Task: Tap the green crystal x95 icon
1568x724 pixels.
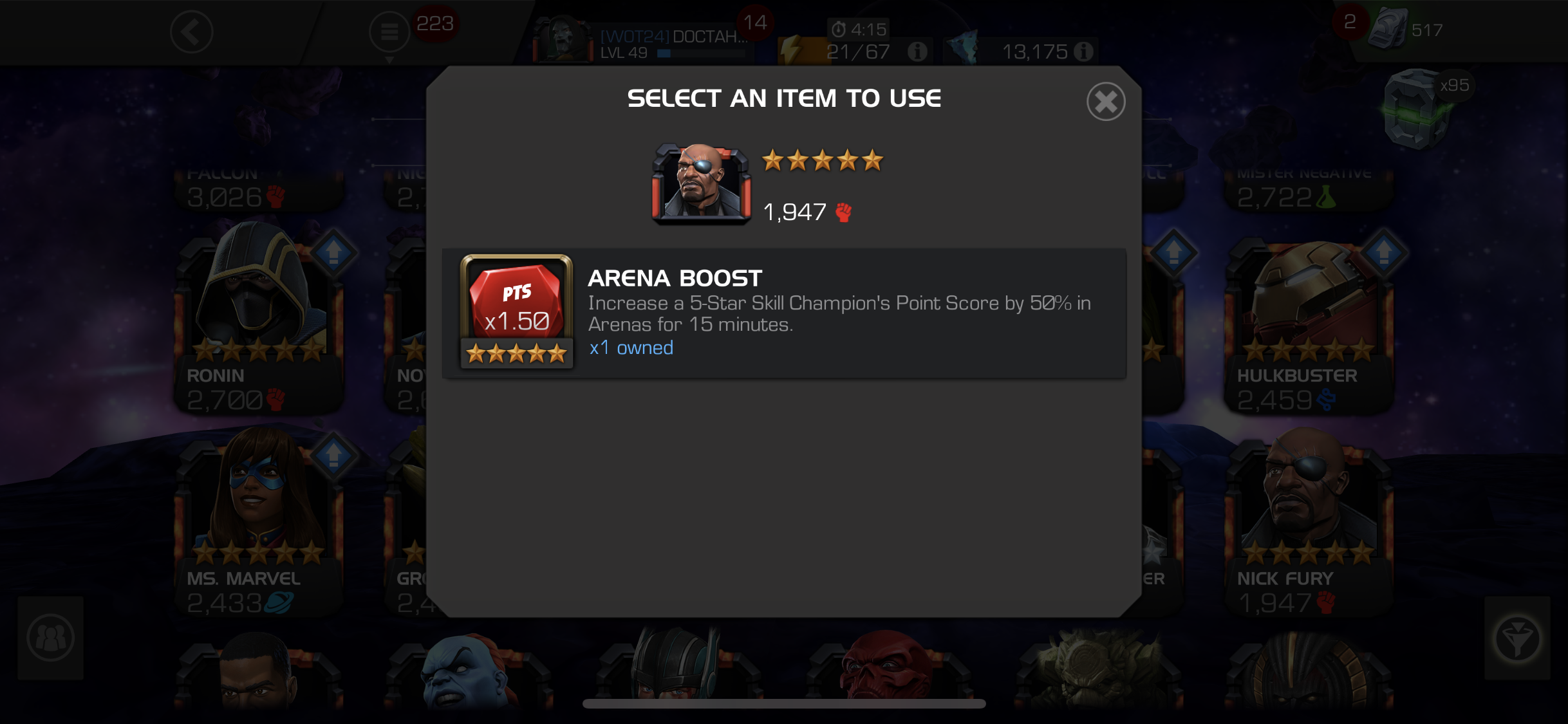Action: 1419,108
